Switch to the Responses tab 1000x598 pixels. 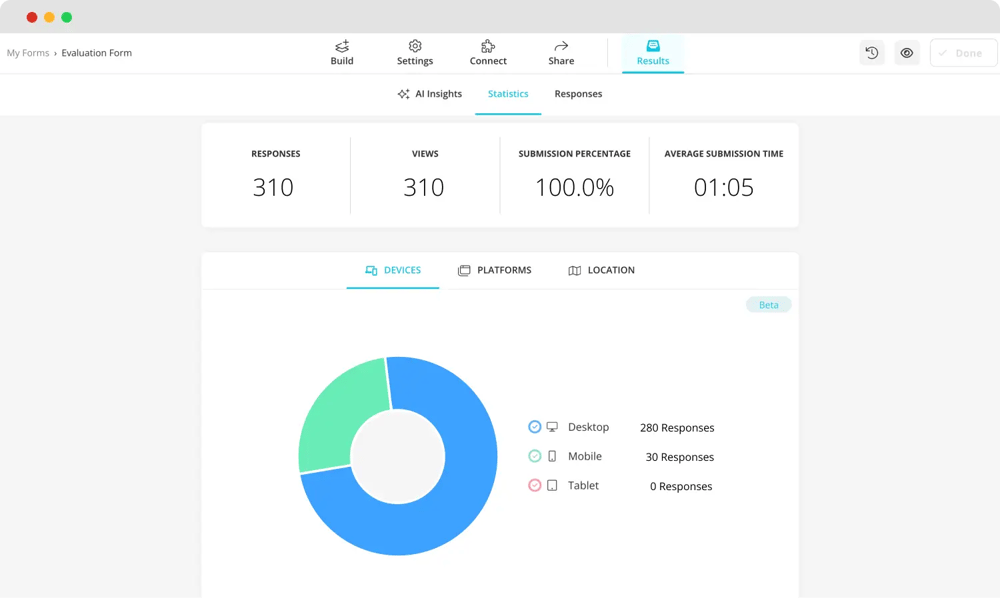pyautogui.click(x=578, y=94)
